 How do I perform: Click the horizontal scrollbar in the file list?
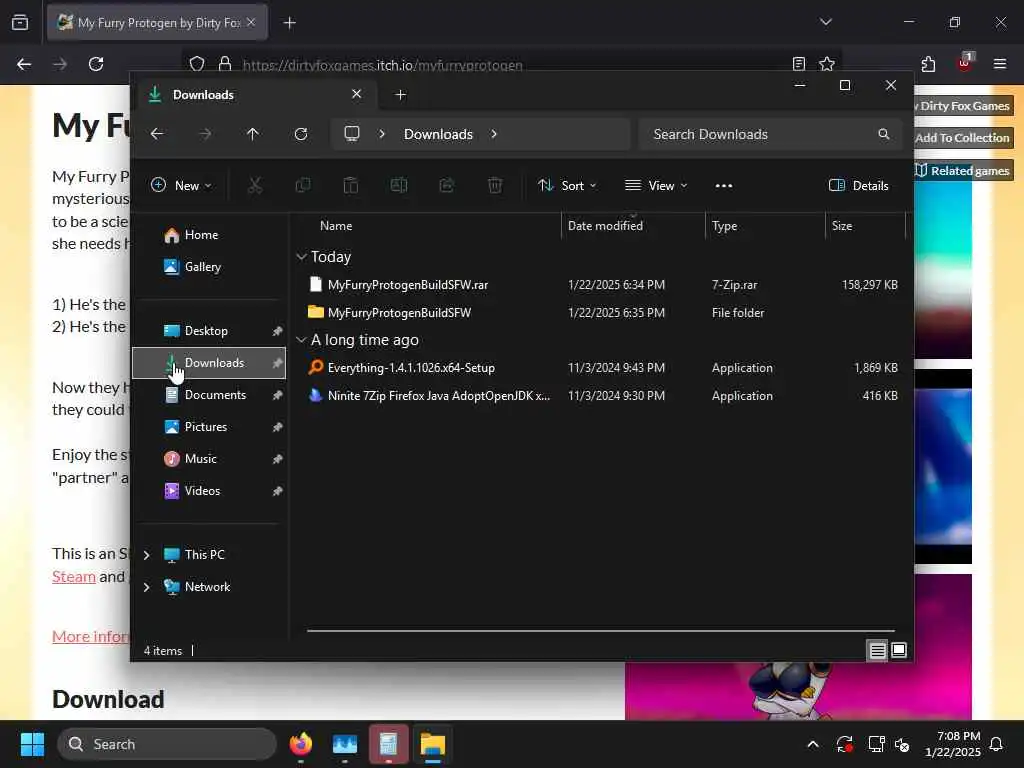[x=601, y=631]
